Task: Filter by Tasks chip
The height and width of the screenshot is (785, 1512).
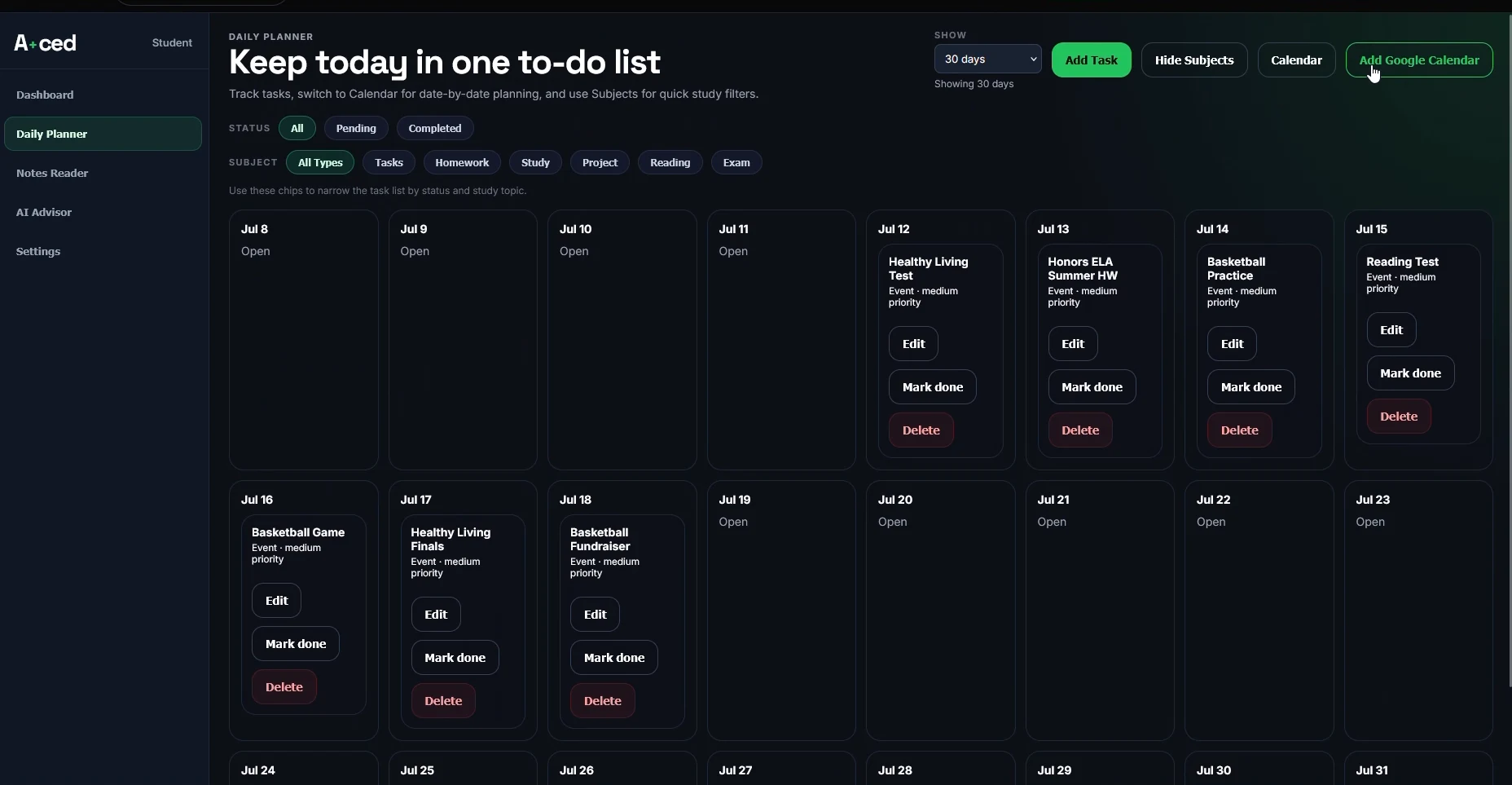Action: click(389, 162)
